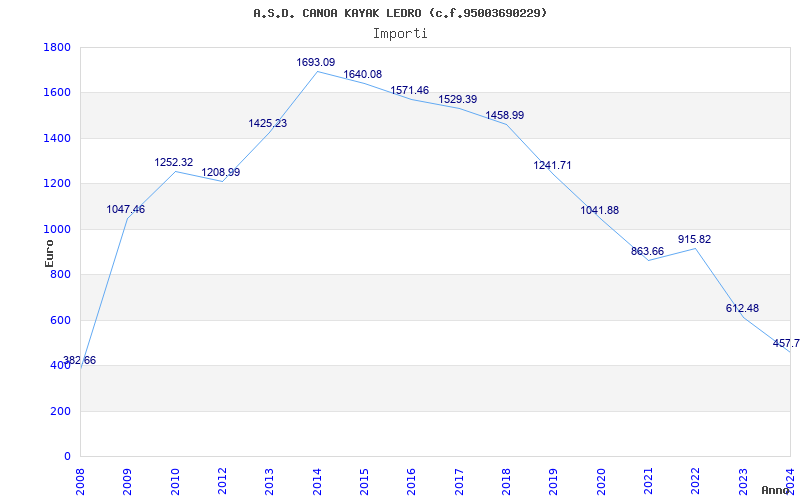Click the y-axis tick 1400
The image size is (800, 500).
[x=57, y=138]
